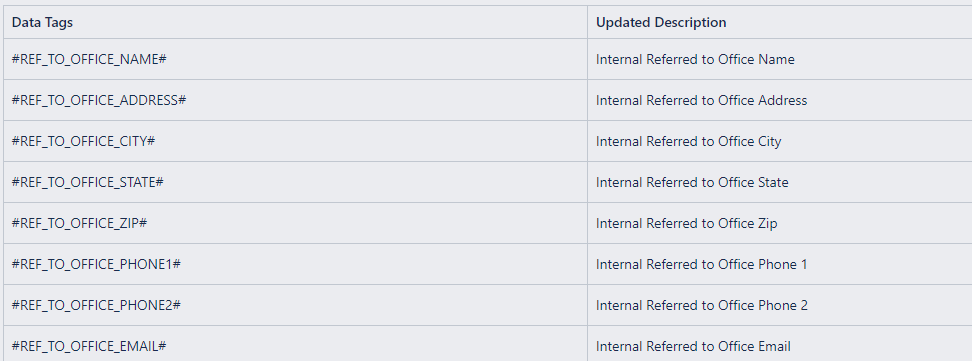Select the #REF_TO_OFFICE_EMAIL# tag cell
Viewport: 972px width, 361px height.
pyautogui.click(x=295, y=344)
